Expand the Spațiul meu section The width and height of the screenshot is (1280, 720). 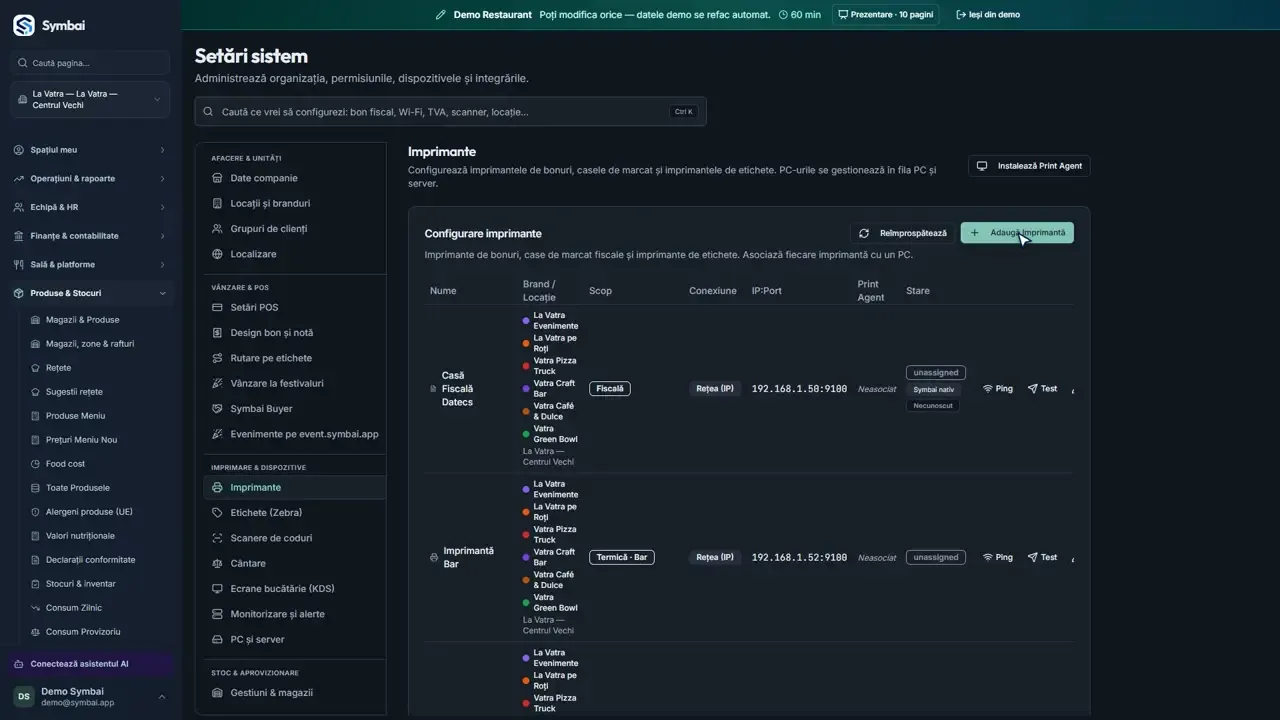point(90,150)
